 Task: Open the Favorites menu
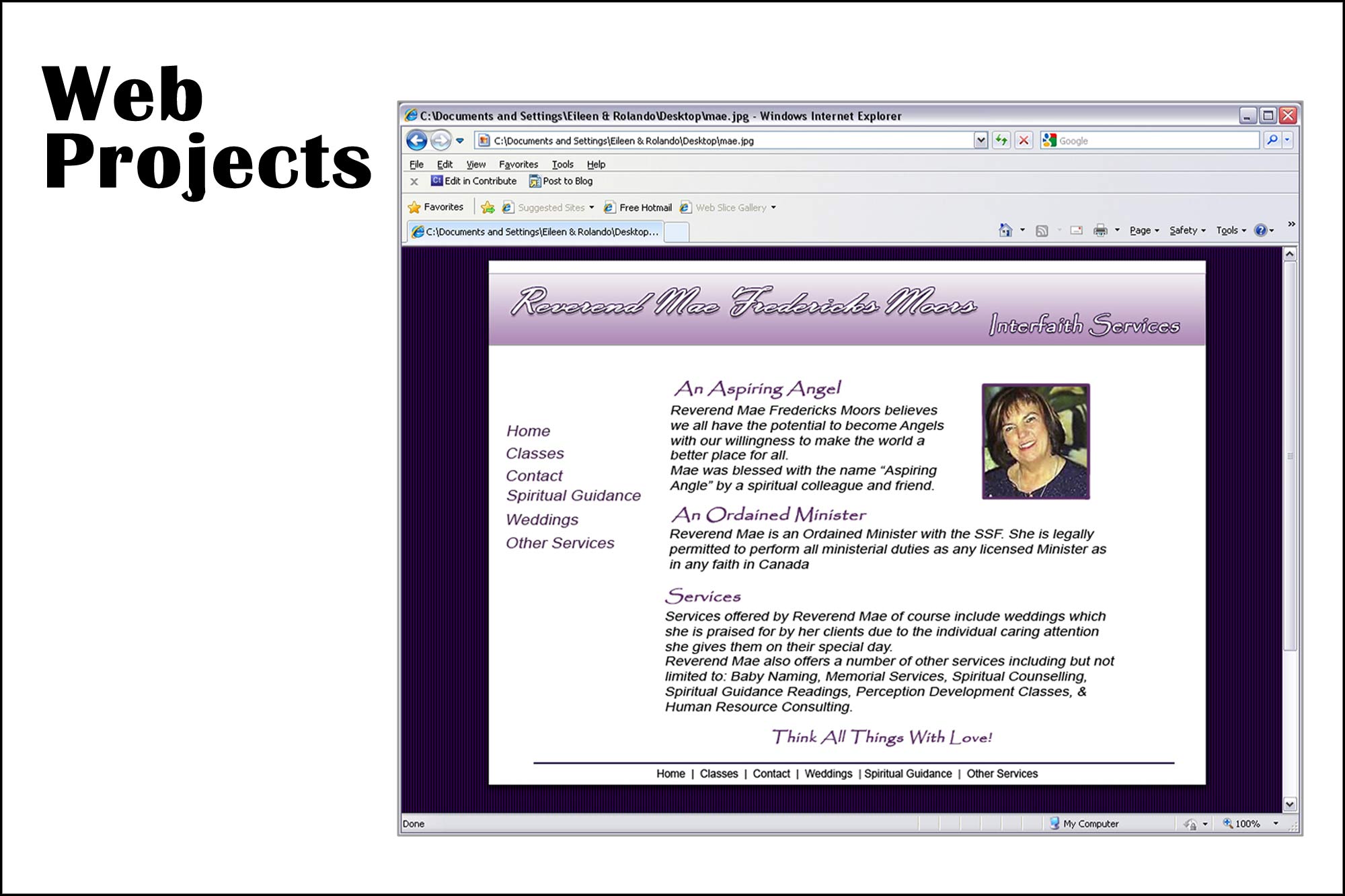[518, 164]
